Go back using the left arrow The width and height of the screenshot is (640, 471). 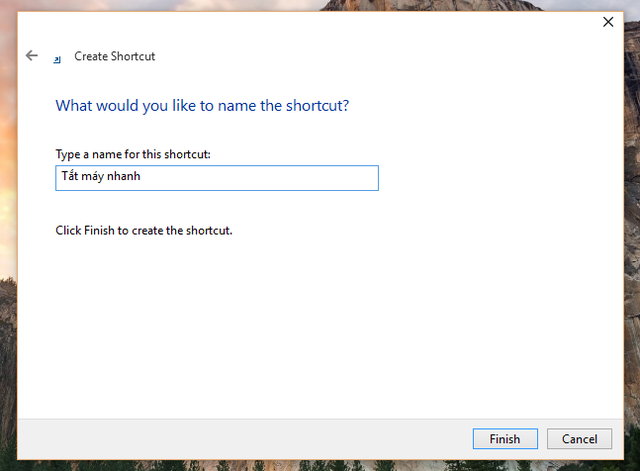pos(32,56)
